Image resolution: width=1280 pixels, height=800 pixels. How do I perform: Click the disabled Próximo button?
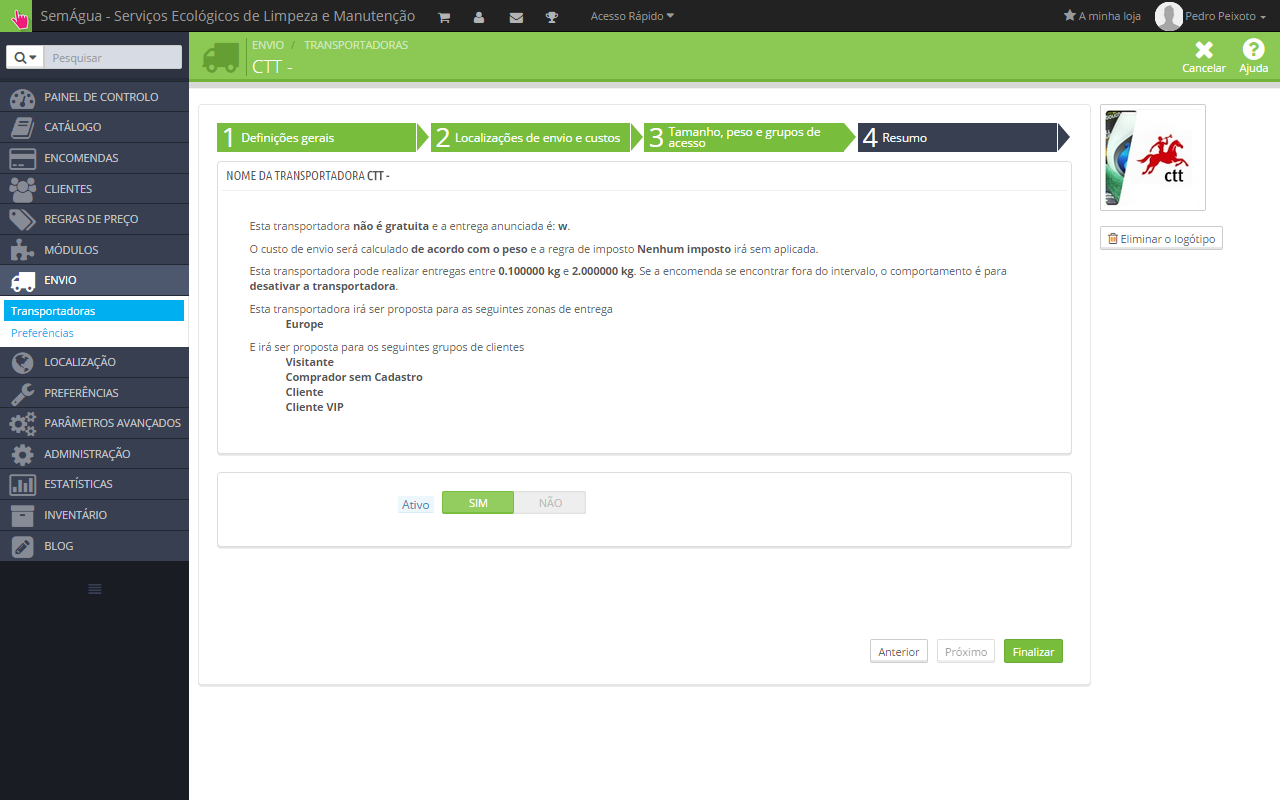[966, 651]
